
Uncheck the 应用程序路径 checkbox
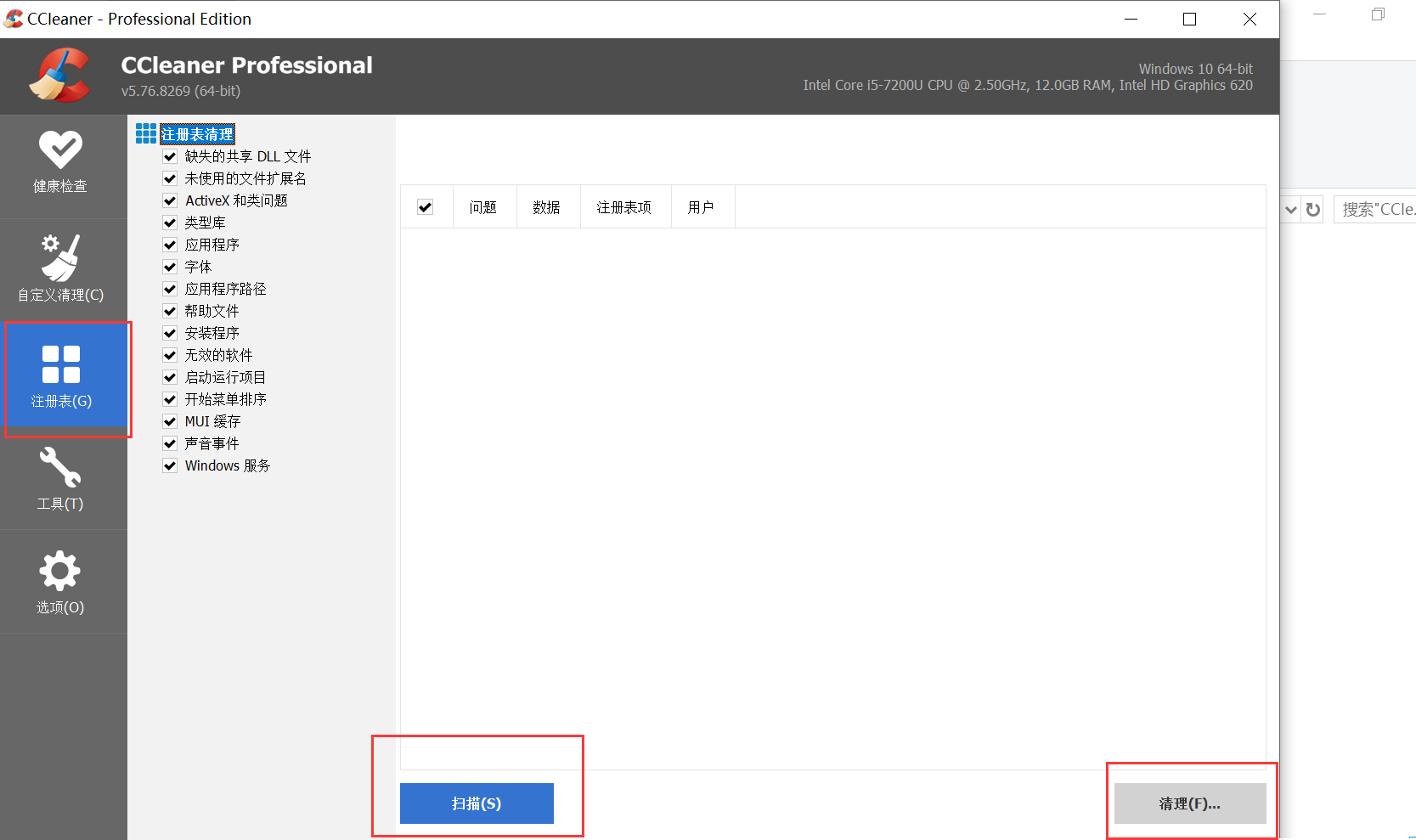tap(170, 289)
